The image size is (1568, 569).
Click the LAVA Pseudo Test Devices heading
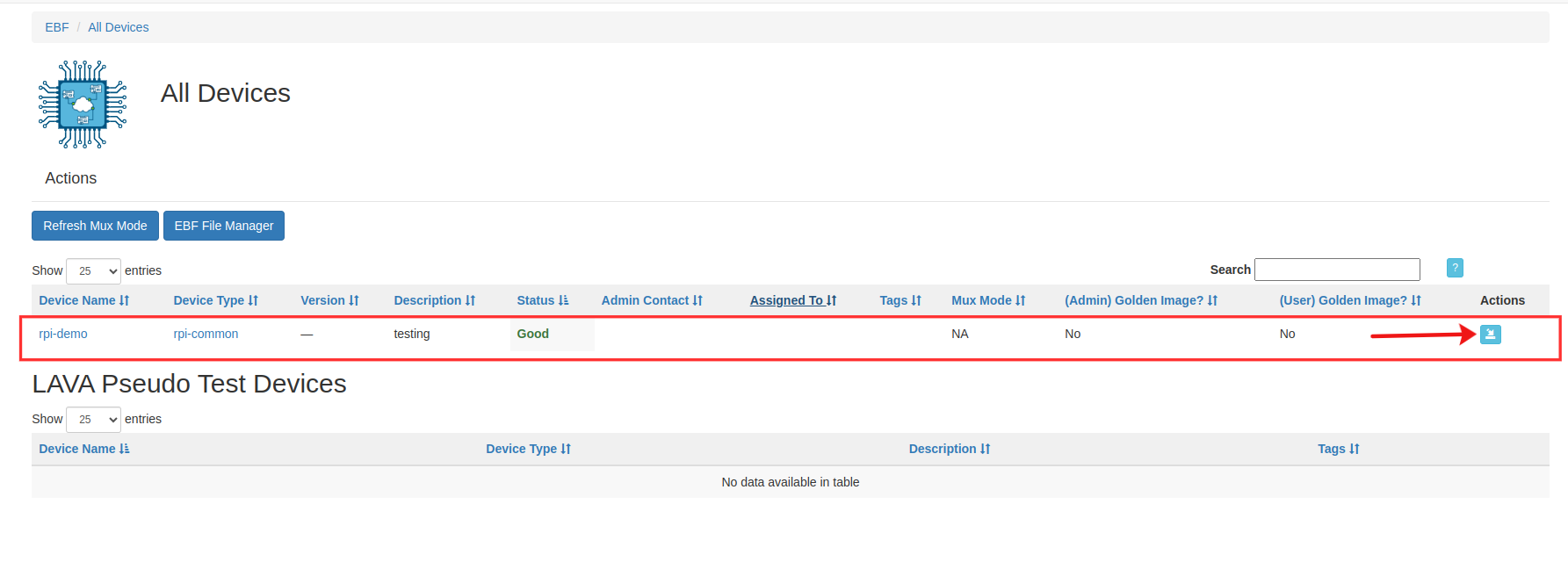(x=189, y=384)
